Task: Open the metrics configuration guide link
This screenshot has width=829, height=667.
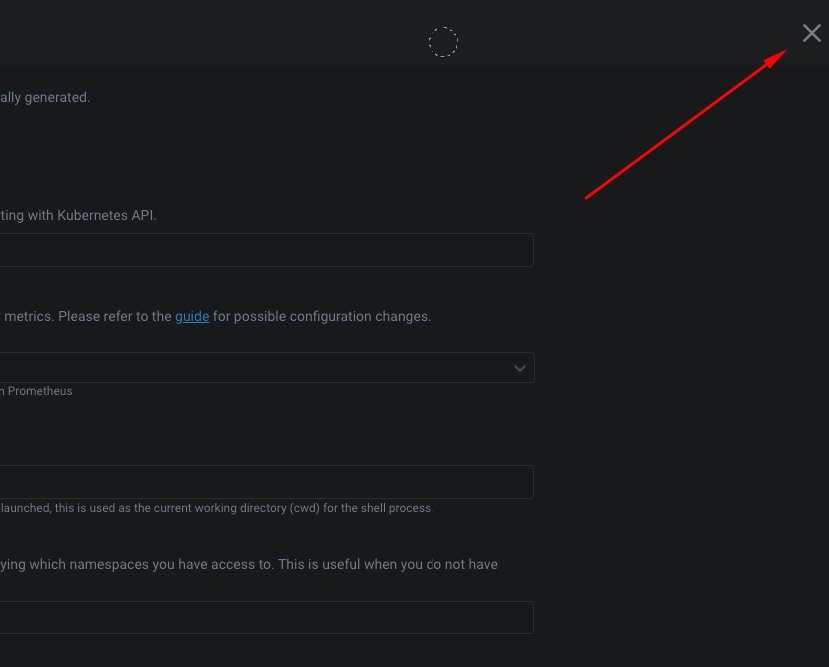Action: (192, 316)
